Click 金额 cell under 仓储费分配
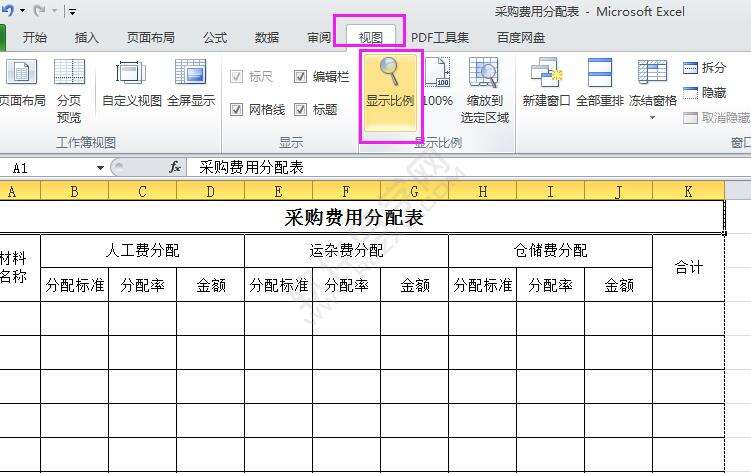Image resolution: width=751 pixels, height=473 pixels. click(x=619, y=285)
